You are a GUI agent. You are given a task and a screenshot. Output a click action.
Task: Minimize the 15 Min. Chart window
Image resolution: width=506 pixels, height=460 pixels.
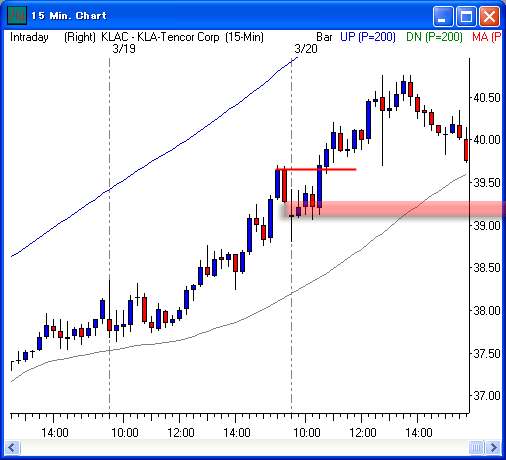point(443,16)
